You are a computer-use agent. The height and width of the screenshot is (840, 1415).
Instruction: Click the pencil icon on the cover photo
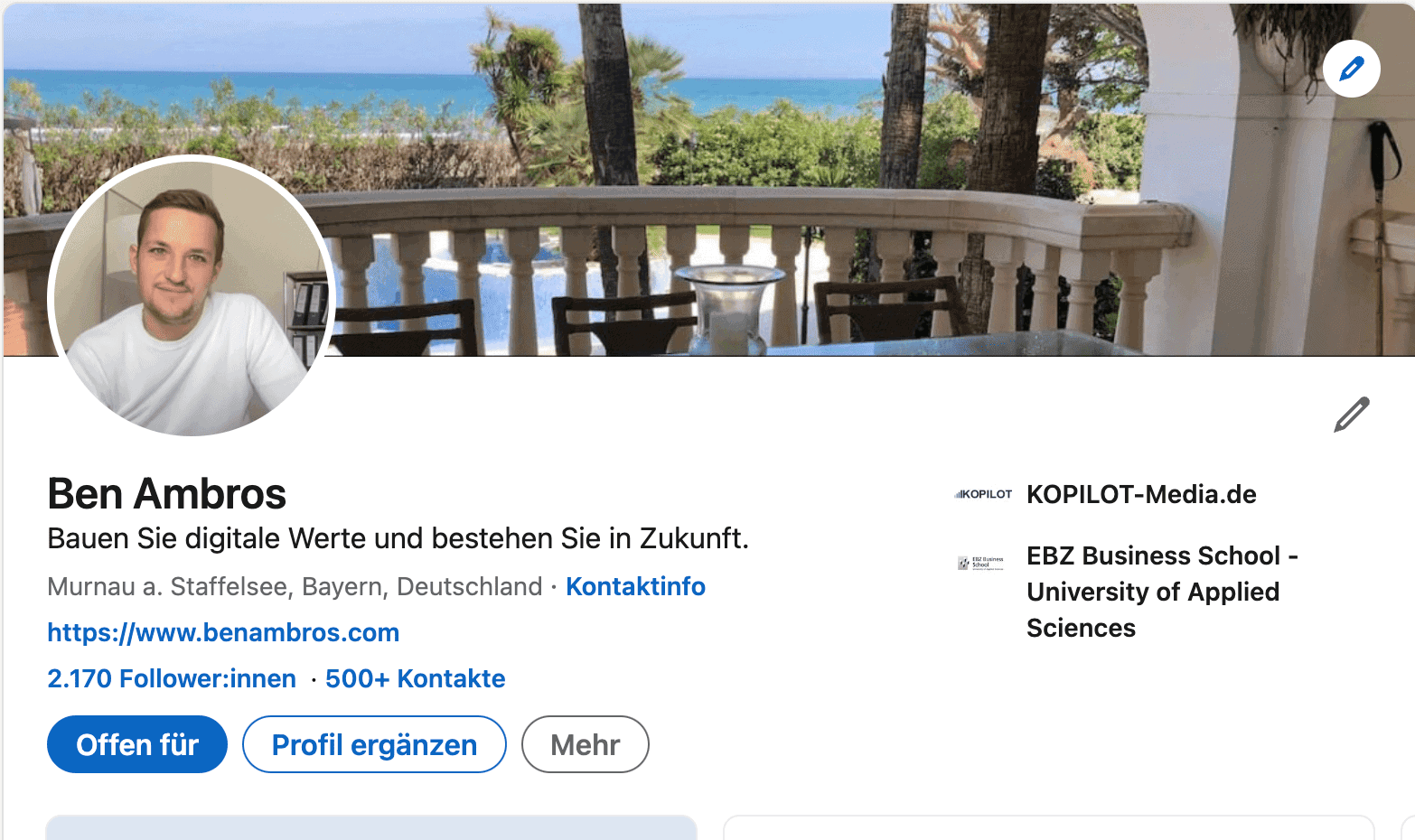(x=1351, y=68)
